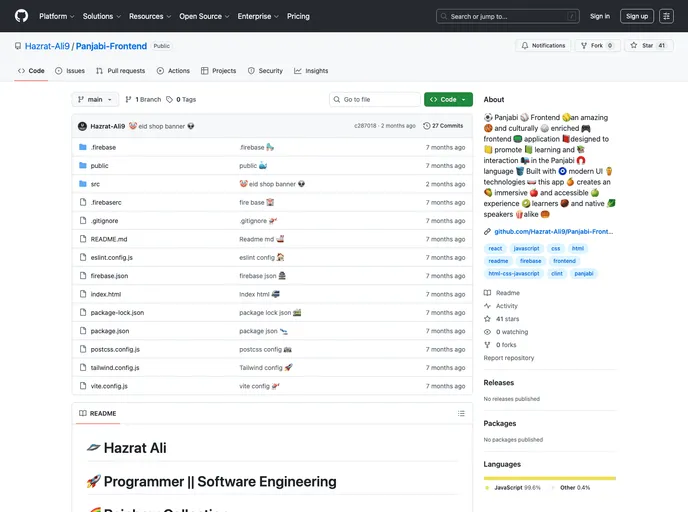The image size is (688, 512).
Task: Click the Notifications bell button
Action: (543, 46)
